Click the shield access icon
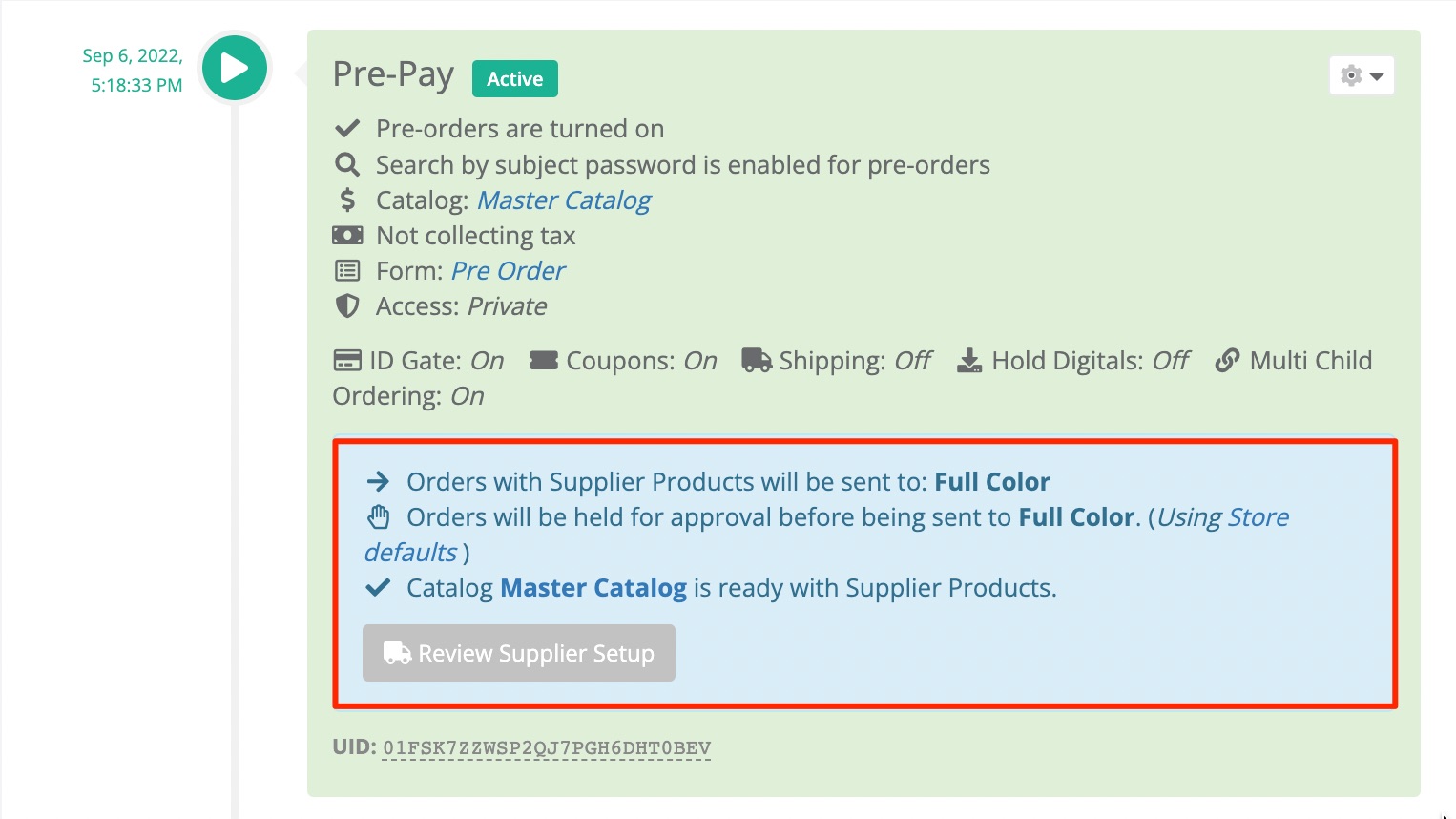This screenshot has width=1456, height=819. click(x=347, y=306)
